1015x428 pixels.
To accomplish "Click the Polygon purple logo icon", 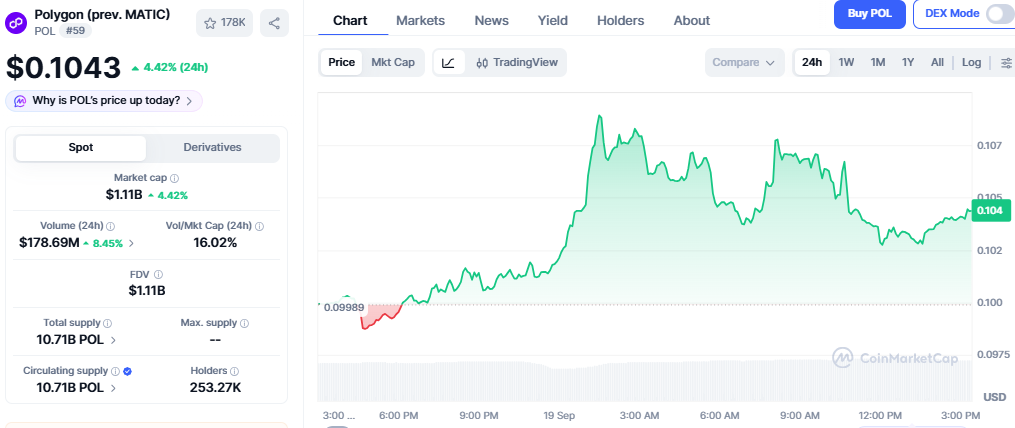I will (16, 23).
